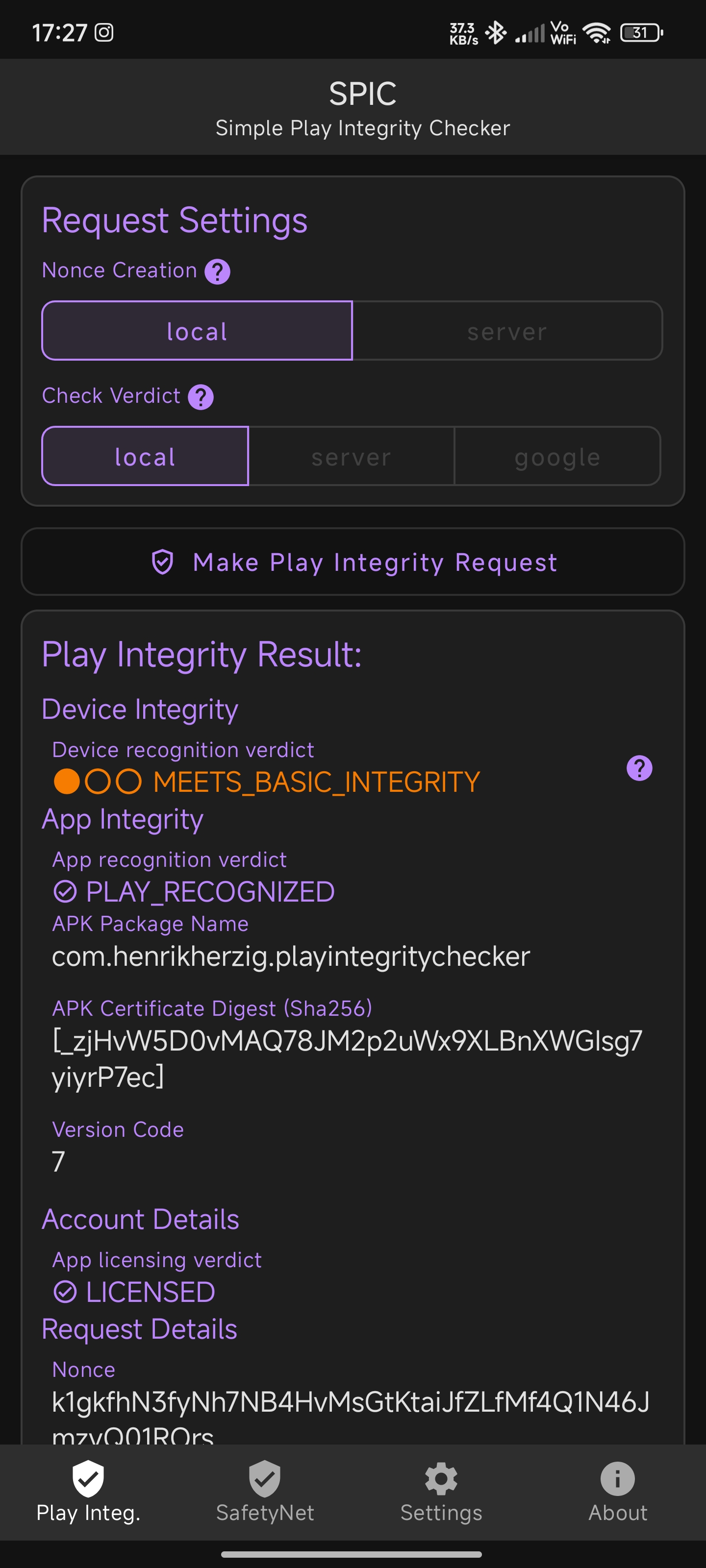Select google for Check Verdict

pyautogui.click(x=557, y=456)
